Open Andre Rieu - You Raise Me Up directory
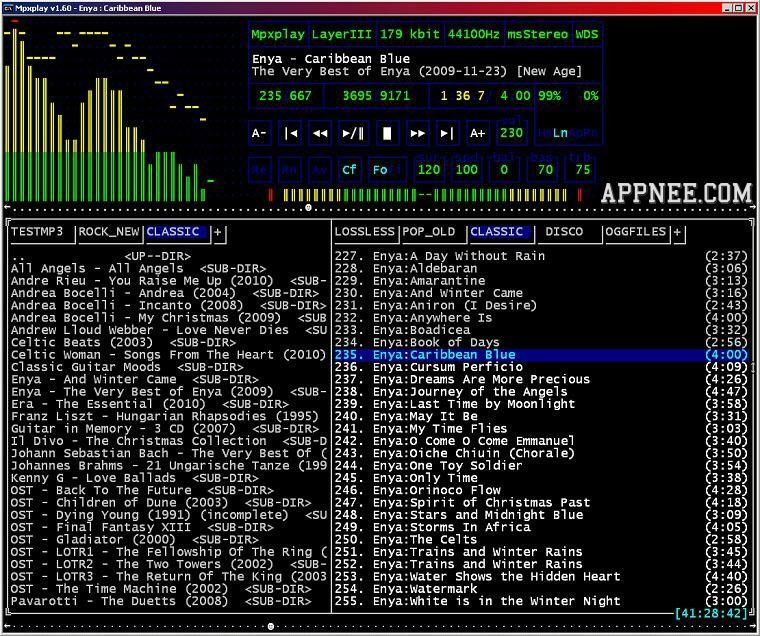Viewport: 760px width, 636px height. click(x=168, y=281)
